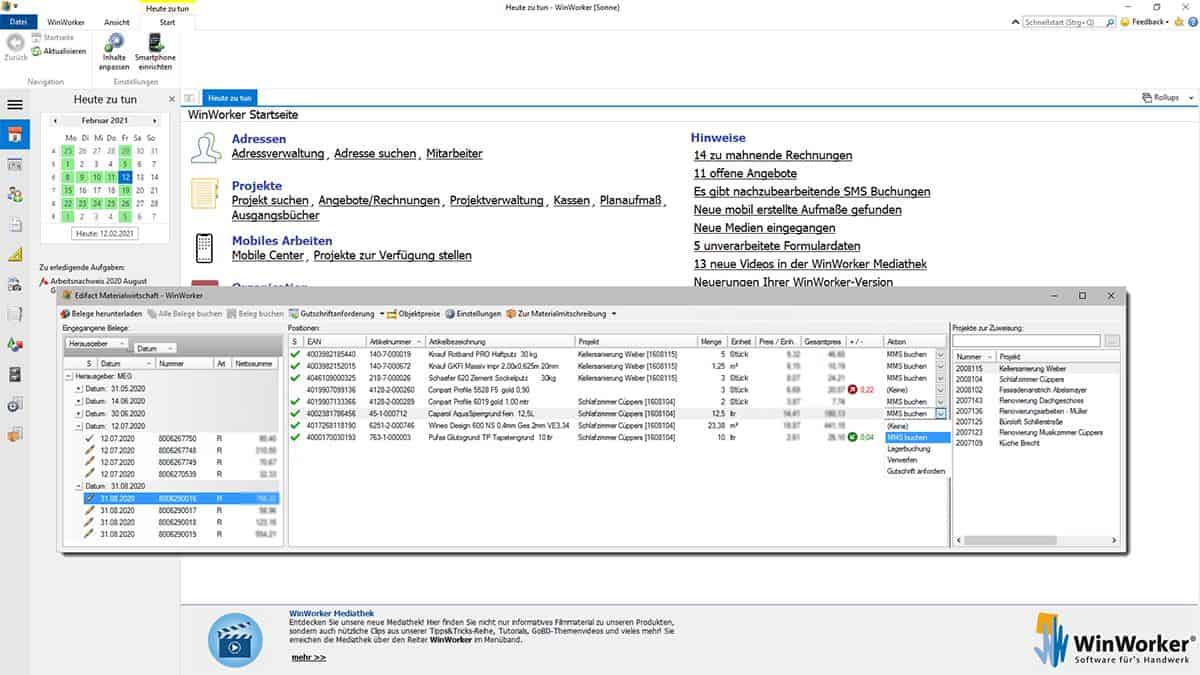Image resolution: width=1200 pixels, height=675 pixels.
Task: Click the Projekte notebook icon on Startseite
Action: pyautogui.click(x=205, y=194)
